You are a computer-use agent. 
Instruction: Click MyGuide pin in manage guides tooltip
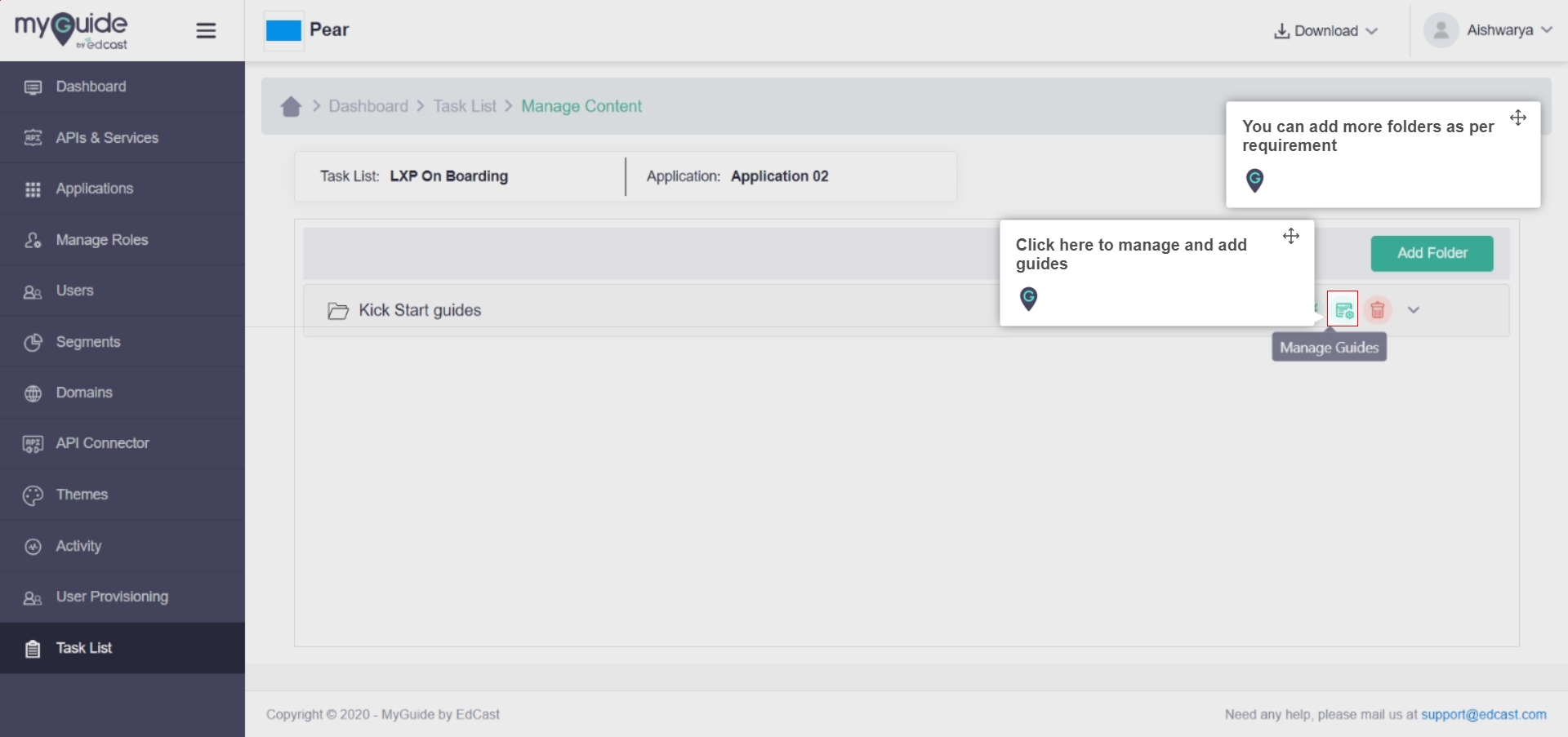pos(1029,299)
